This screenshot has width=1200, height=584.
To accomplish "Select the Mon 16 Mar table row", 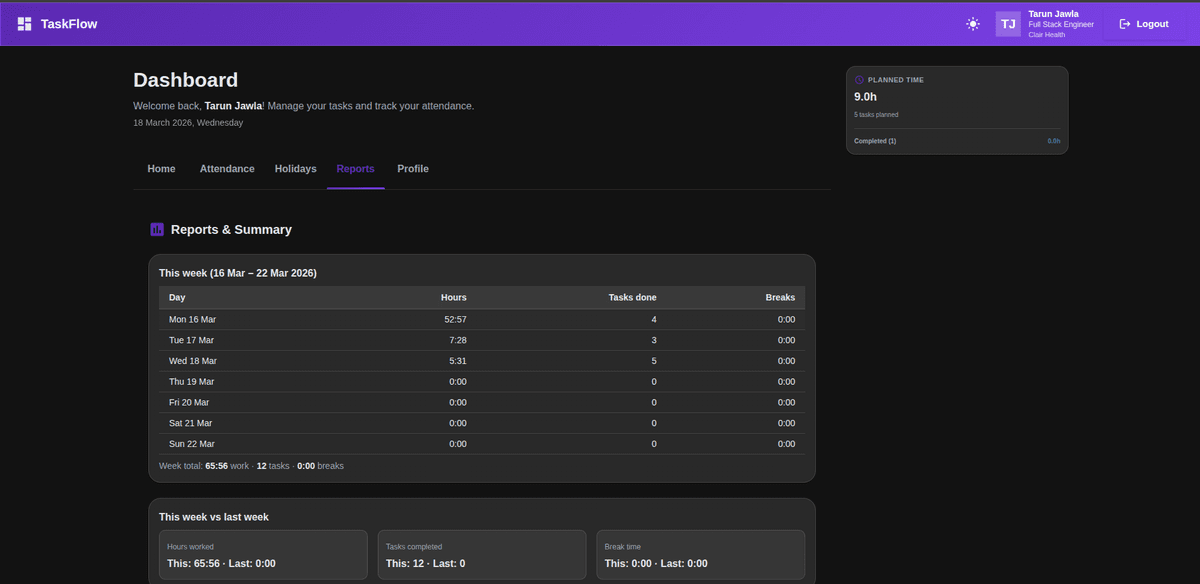I will pos(480,318).
